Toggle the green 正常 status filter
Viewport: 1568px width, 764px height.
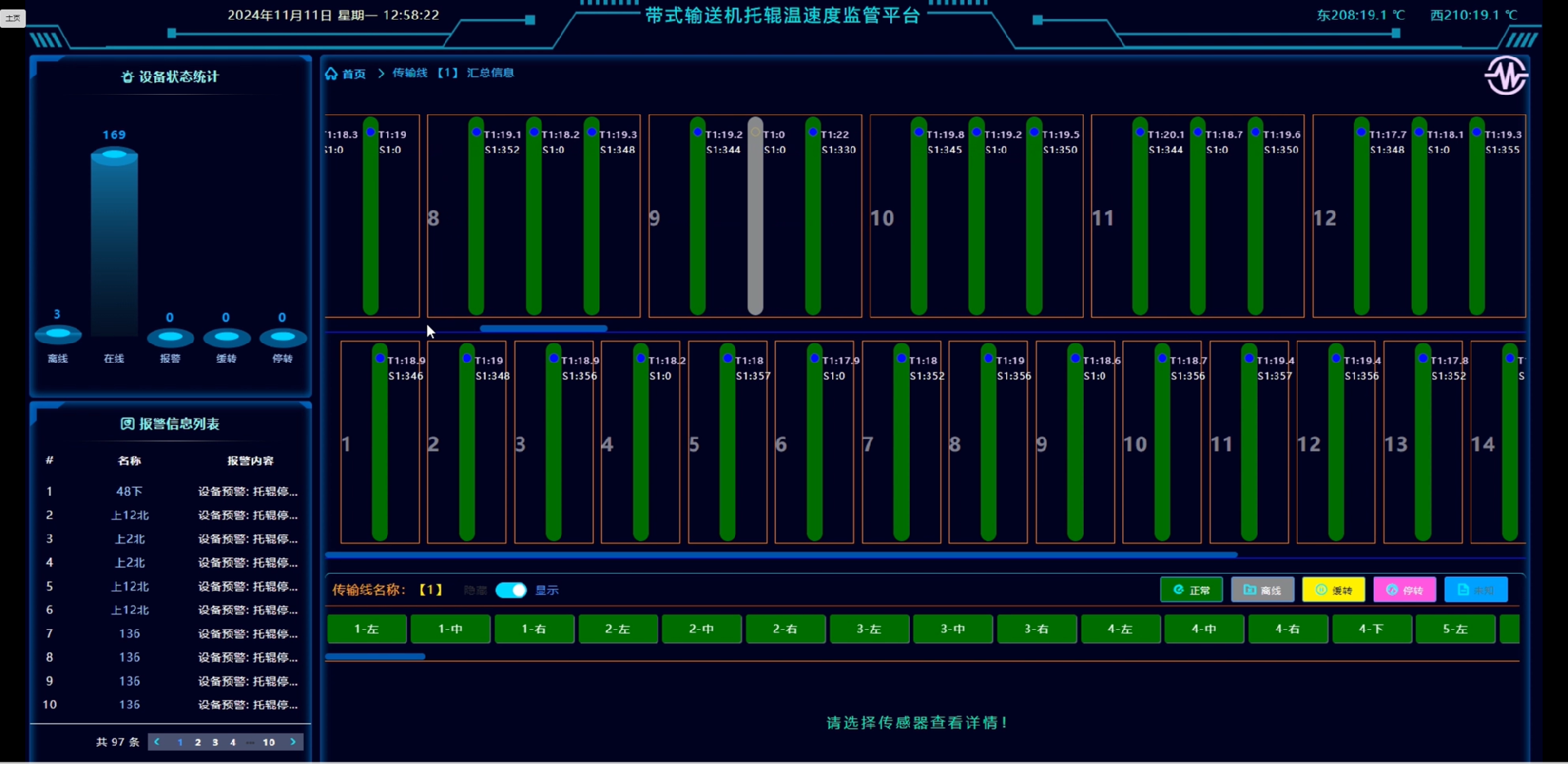pyautogui.click(x=1191, y=590)
